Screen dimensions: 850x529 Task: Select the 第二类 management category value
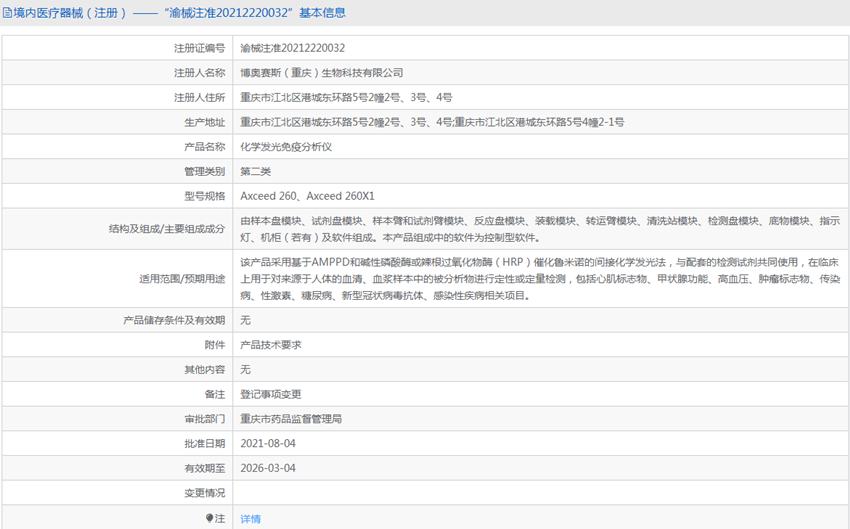coord(255,171)
